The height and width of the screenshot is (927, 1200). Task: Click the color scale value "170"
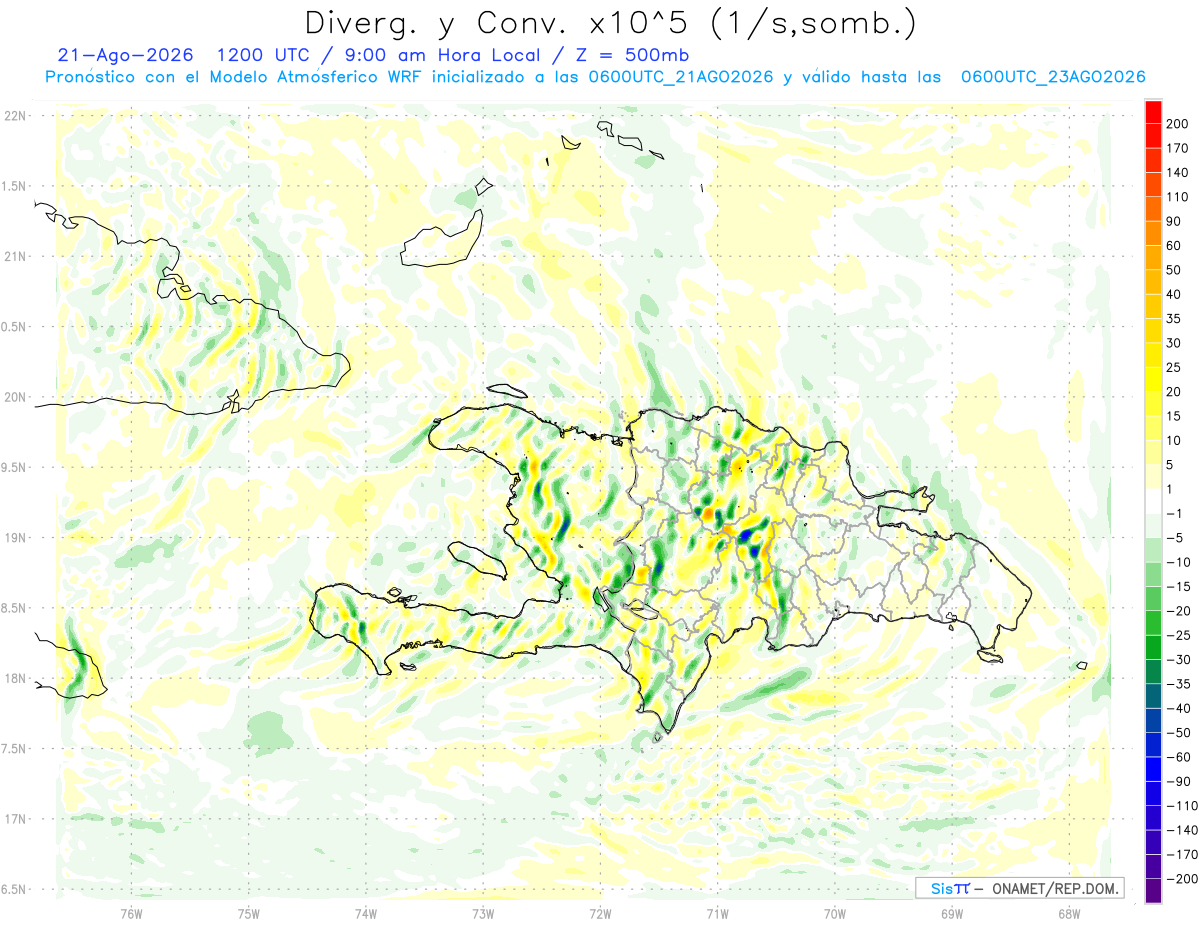(x=1178, y=148)
